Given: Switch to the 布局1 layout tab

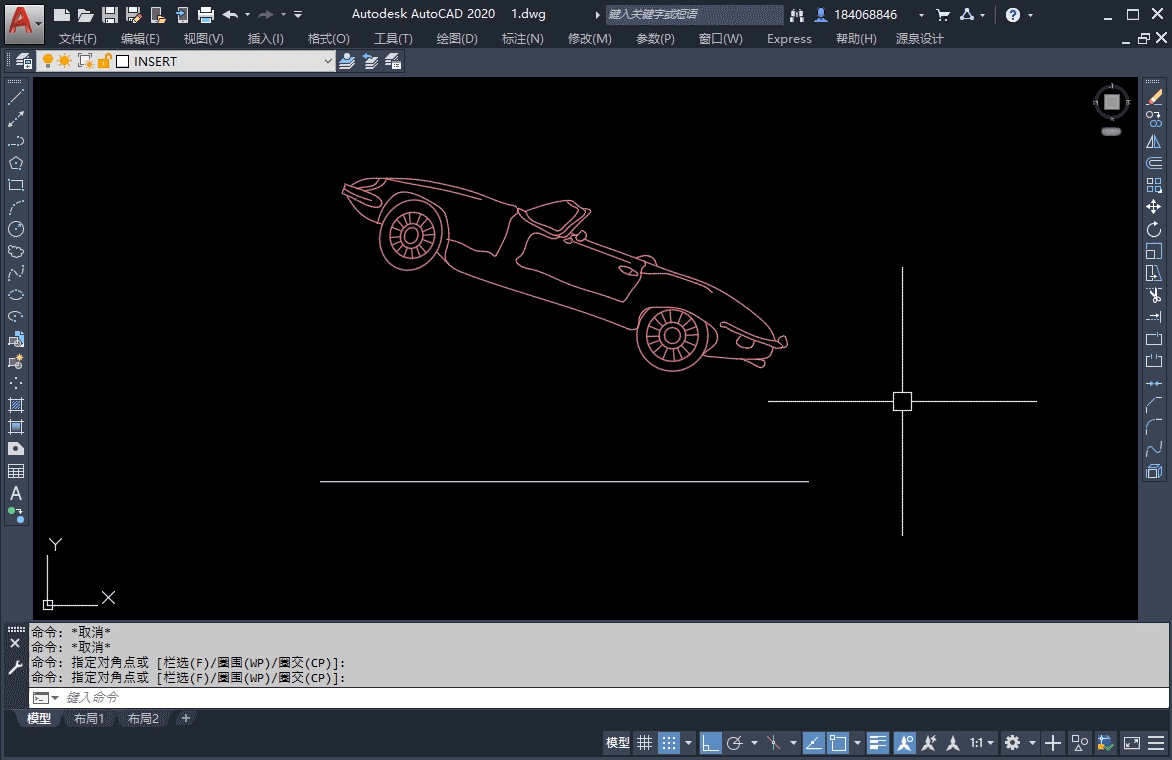Looking at the screenshot, I should click(89, 718).
